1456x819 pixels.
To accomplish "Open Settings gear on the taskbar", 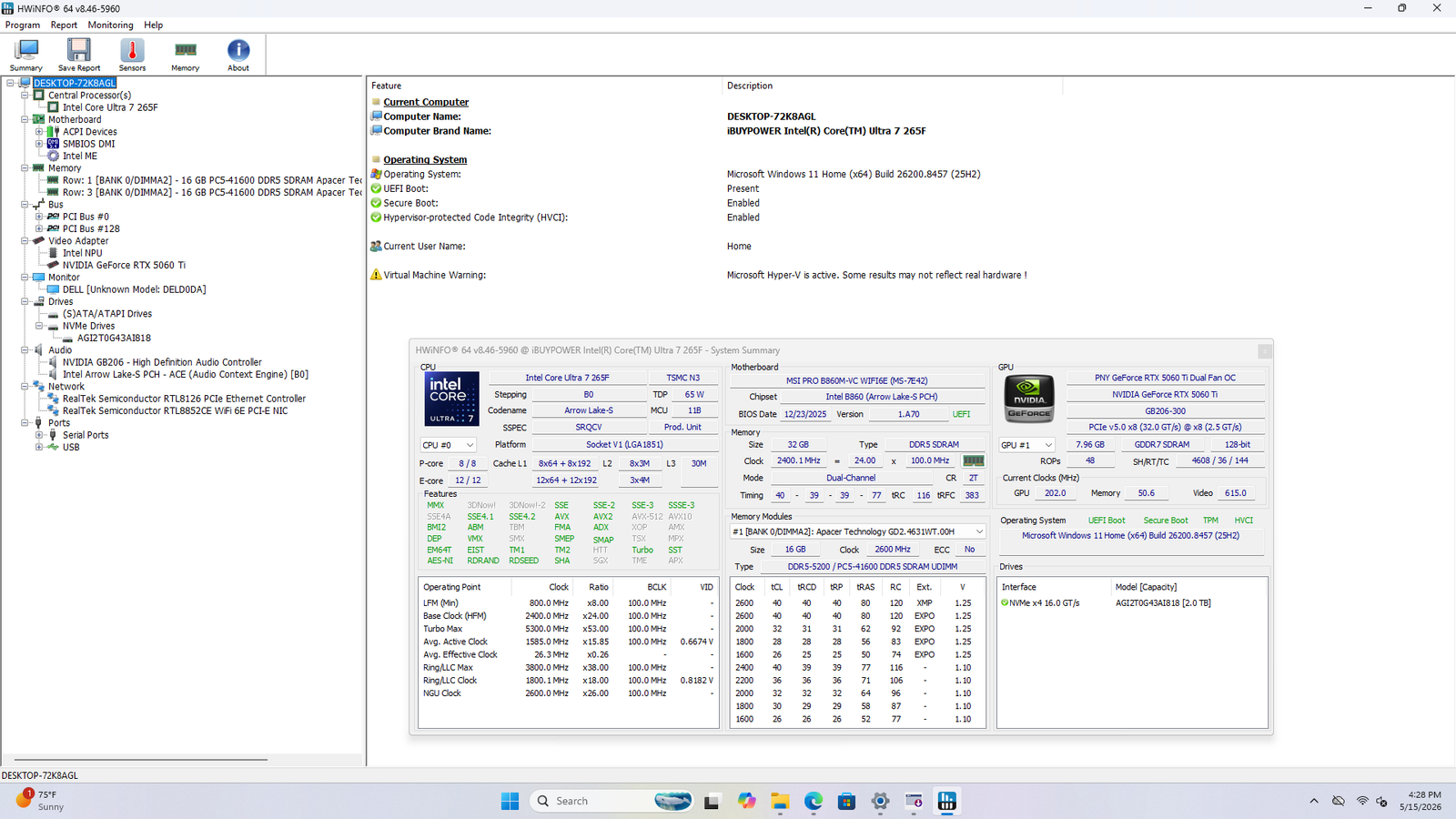I will click(x=880, y=801).
